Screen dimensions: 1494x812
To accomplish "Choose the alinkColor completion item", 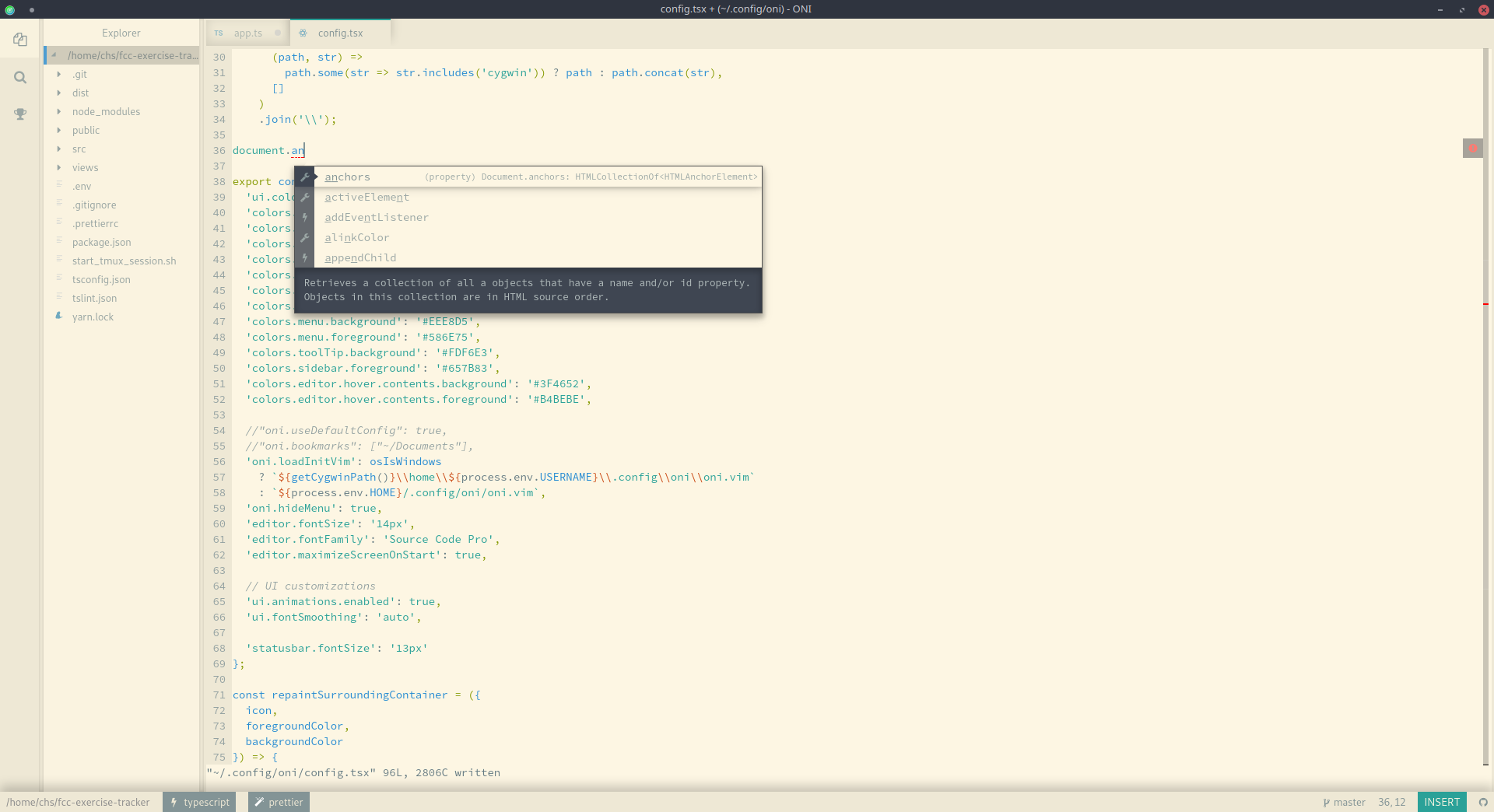I will 528,237.
